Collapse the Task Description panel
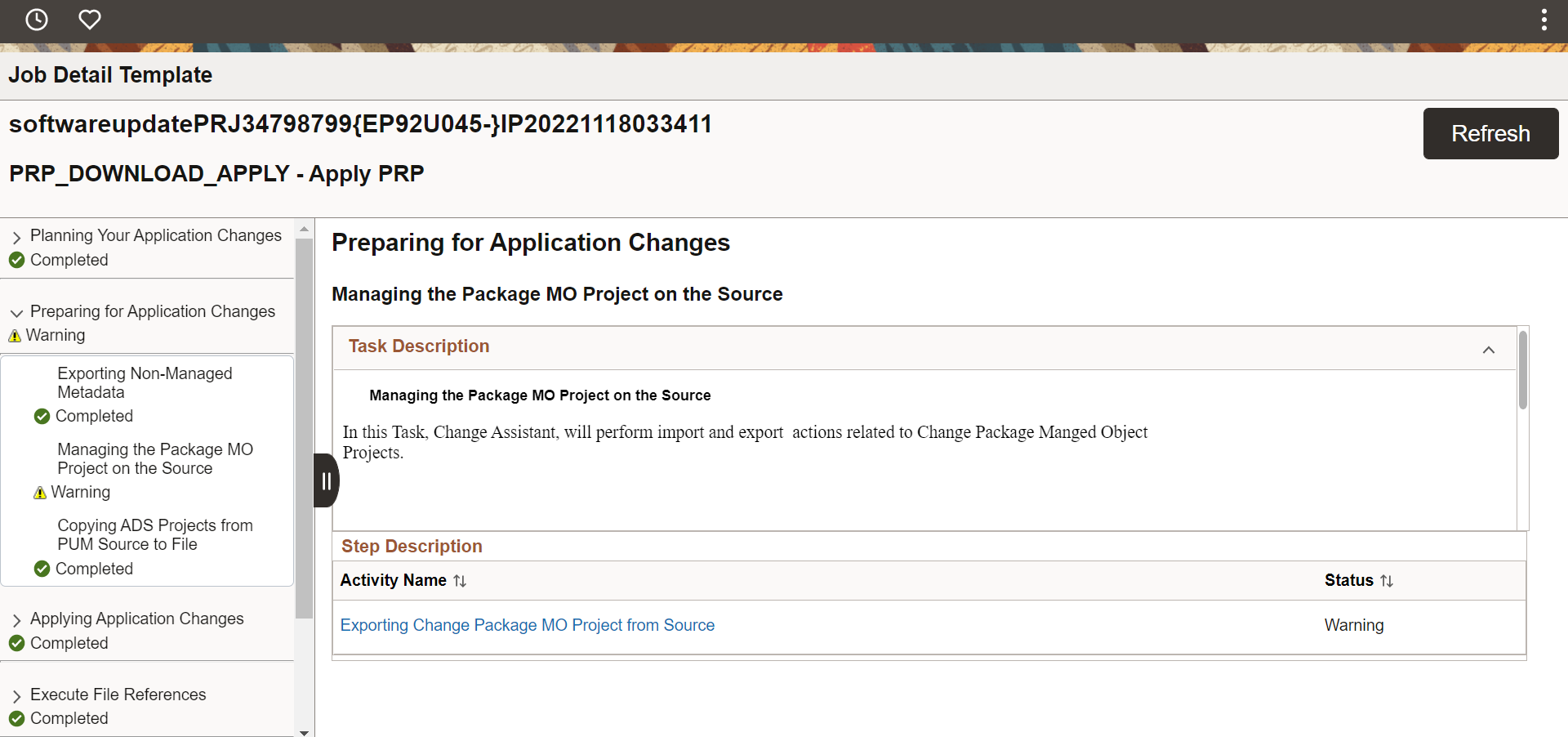 tap(1488, 350)
